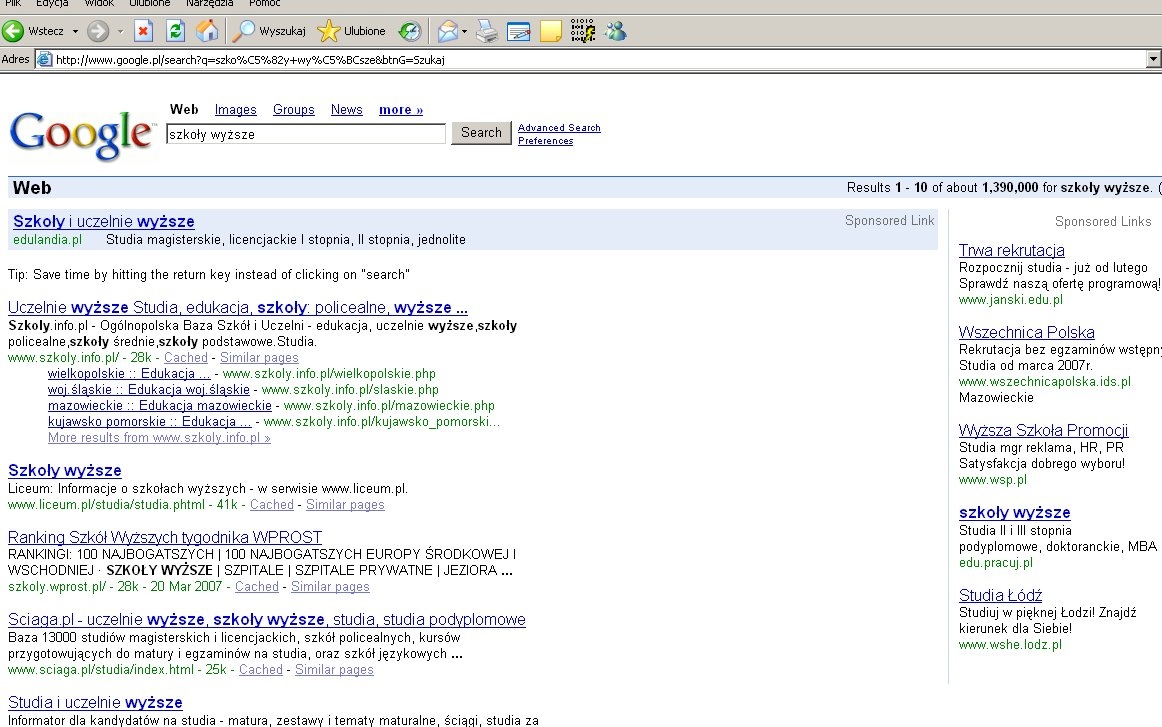Open sponsored ad 'Trwa rekrutacja'
The width and height of the screenshot is (1162, 727).
1012,250
